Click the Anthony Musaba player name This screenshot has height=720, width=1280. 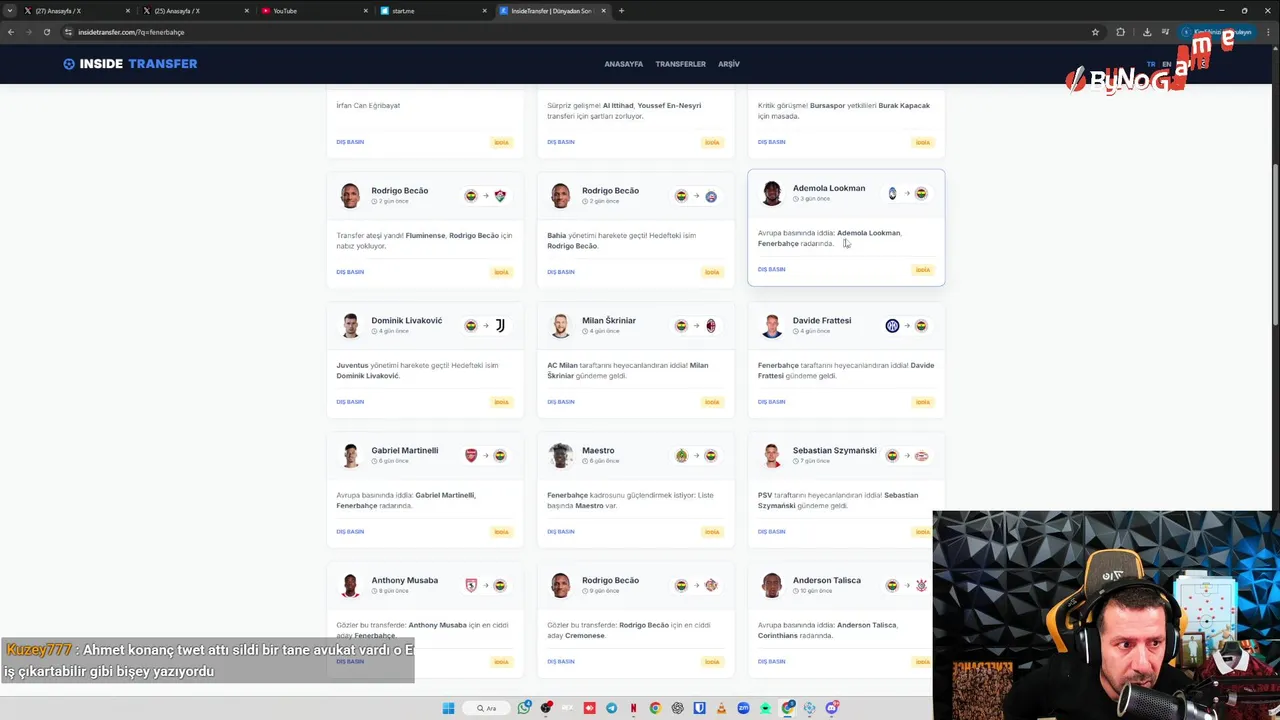(x=405, y=580)
